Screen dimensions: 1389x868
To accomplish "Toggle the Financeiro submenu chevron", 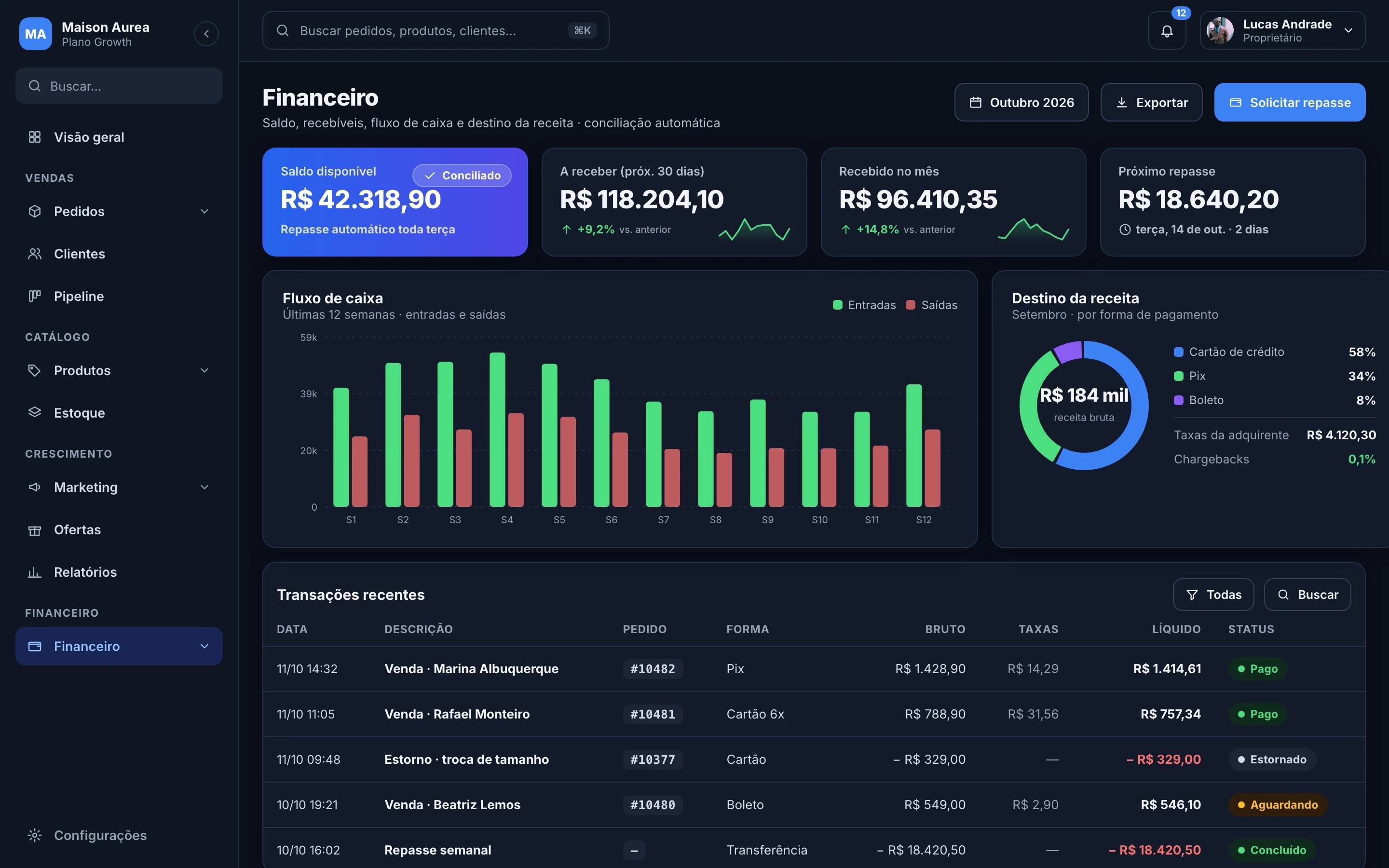I will 204,646.
